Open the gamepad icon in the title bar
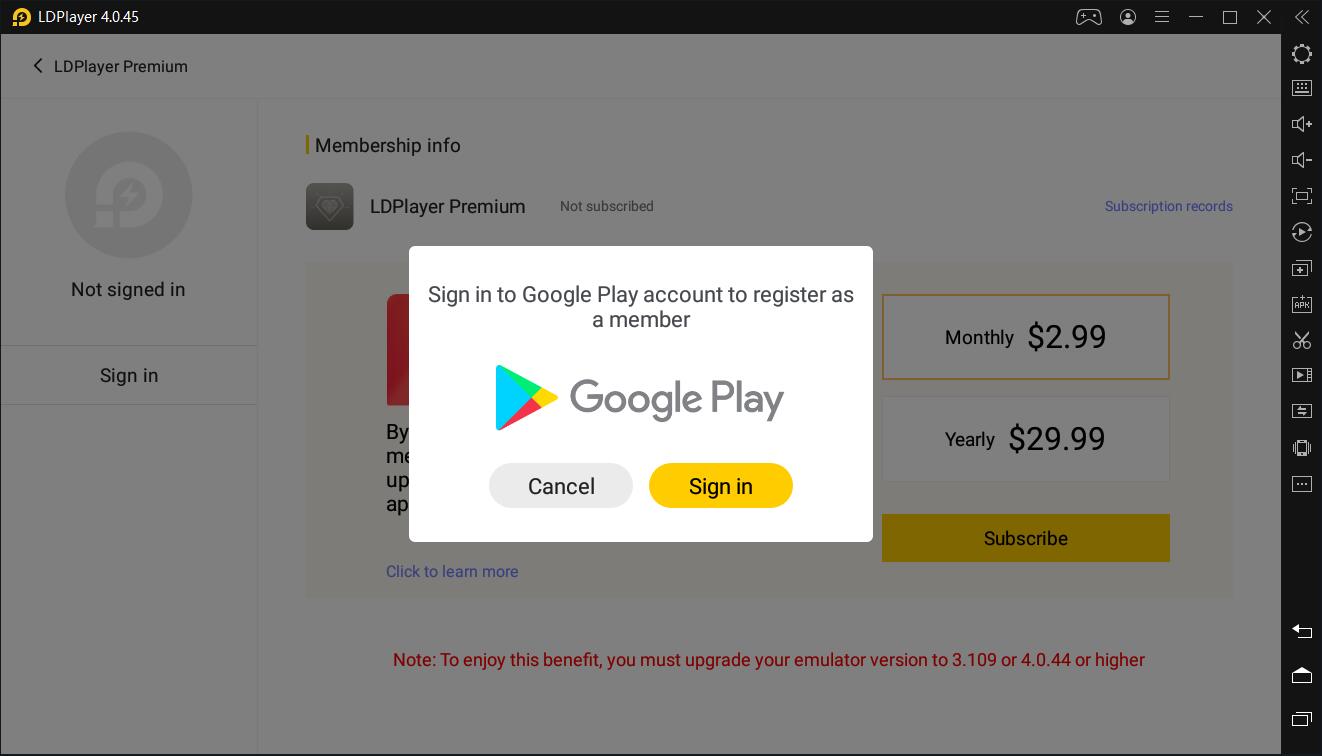Viewport: 1322px width, 756px height. pyautogui.click(x=1088, y=17)
